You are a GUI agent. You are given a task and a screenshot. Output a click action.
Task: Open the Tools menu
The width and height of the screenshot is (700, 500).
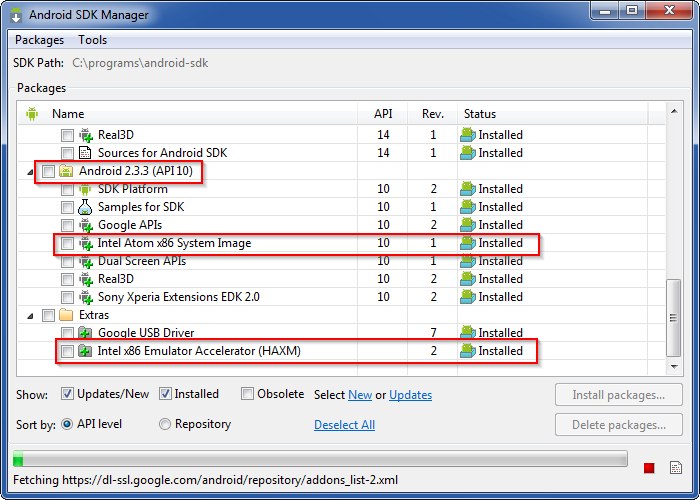click(x=92, y=40)
